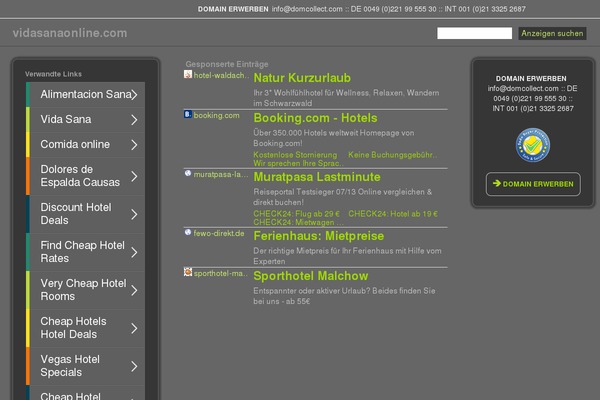Click the green DOMAIN ERWERBEN button
600x400 pixels.
tap(533, 184)
